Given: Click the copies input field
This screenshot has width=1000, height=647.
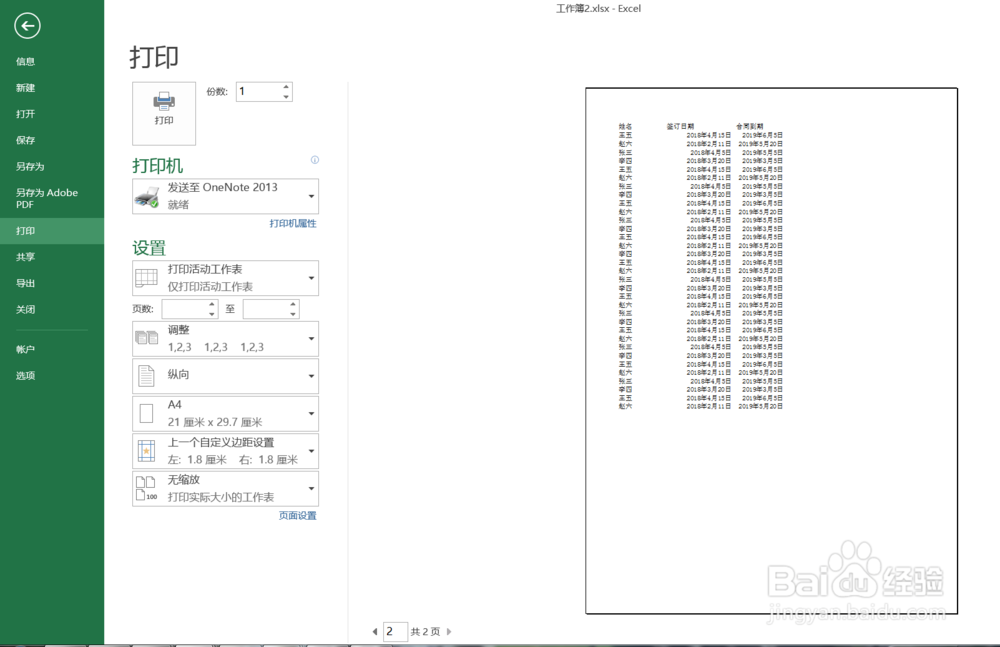Looking at the screenshot, I should (x=258, y=91).
